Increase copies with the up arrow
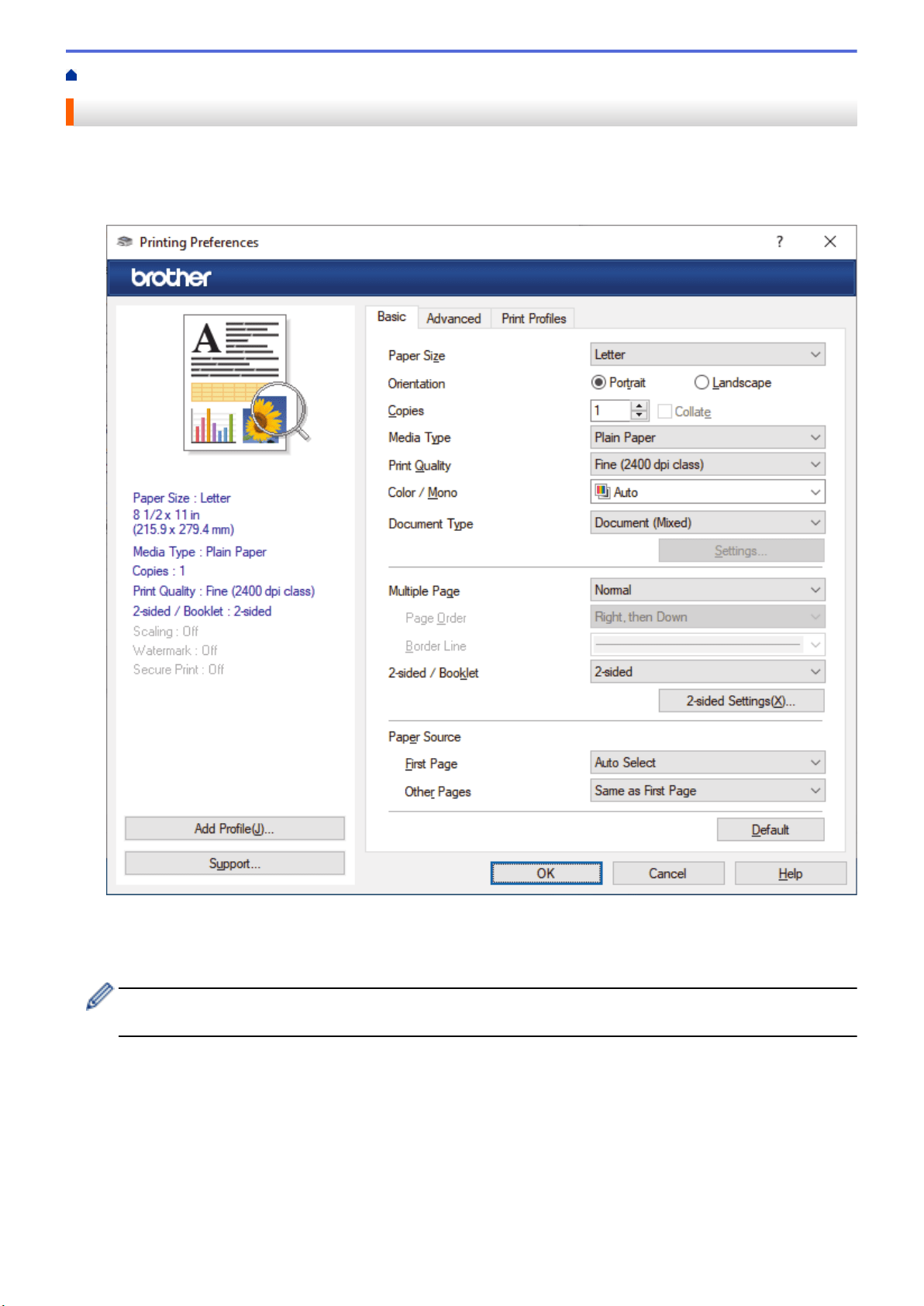Viewport: 924px width, 1306px height. [x=640, y=405]
